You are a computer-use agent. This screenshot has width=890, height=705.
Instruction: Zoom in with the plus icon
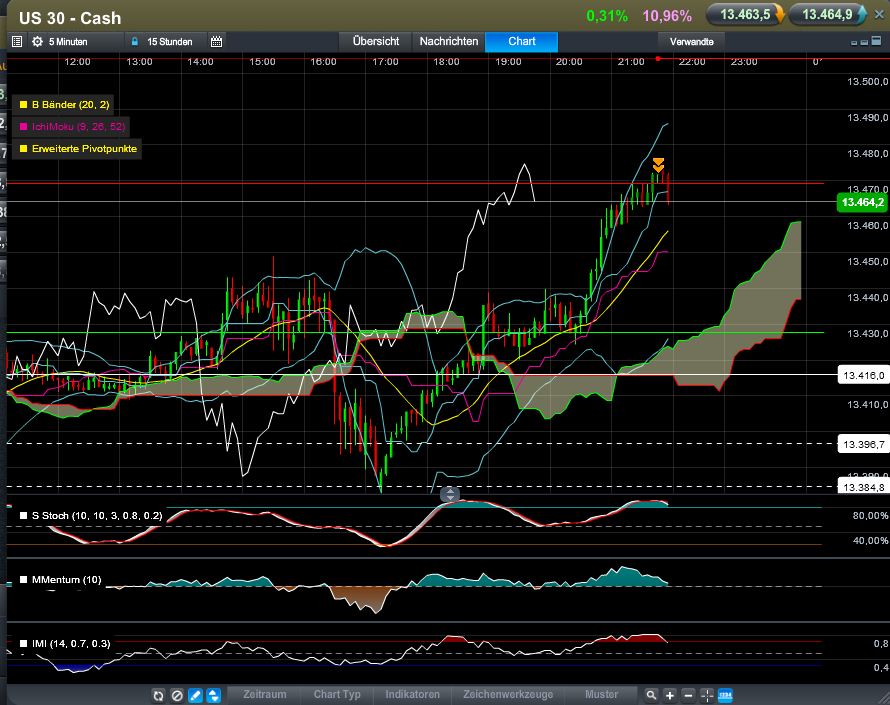(670, 695)
